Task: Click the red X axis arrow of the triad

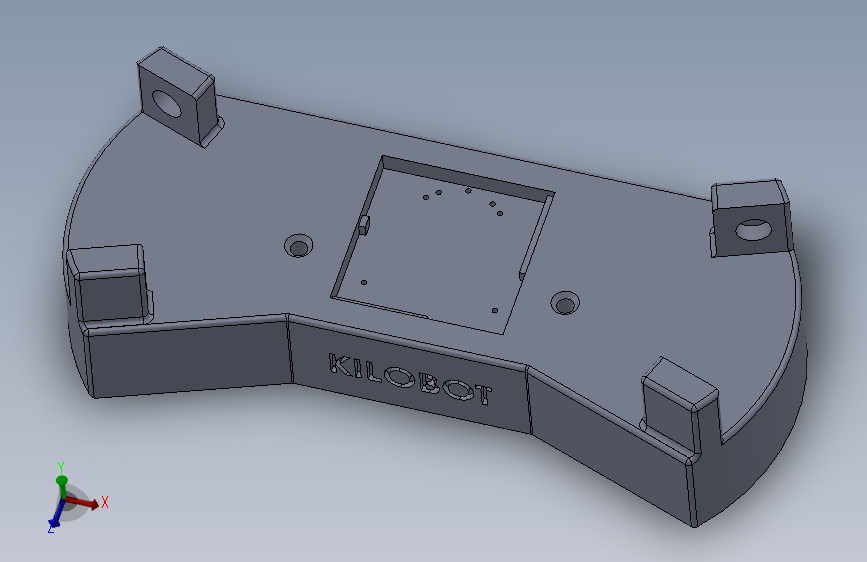Action: coord(83,502)
